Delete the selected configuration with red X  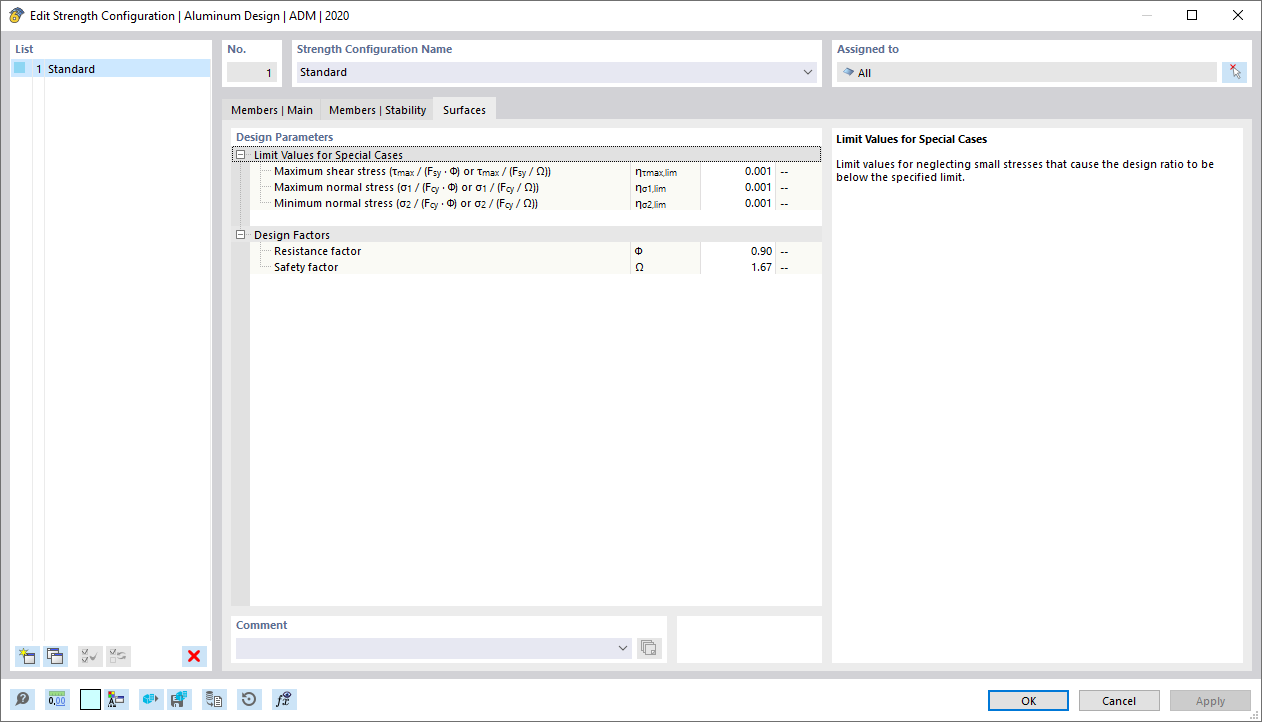coord(194,656)
